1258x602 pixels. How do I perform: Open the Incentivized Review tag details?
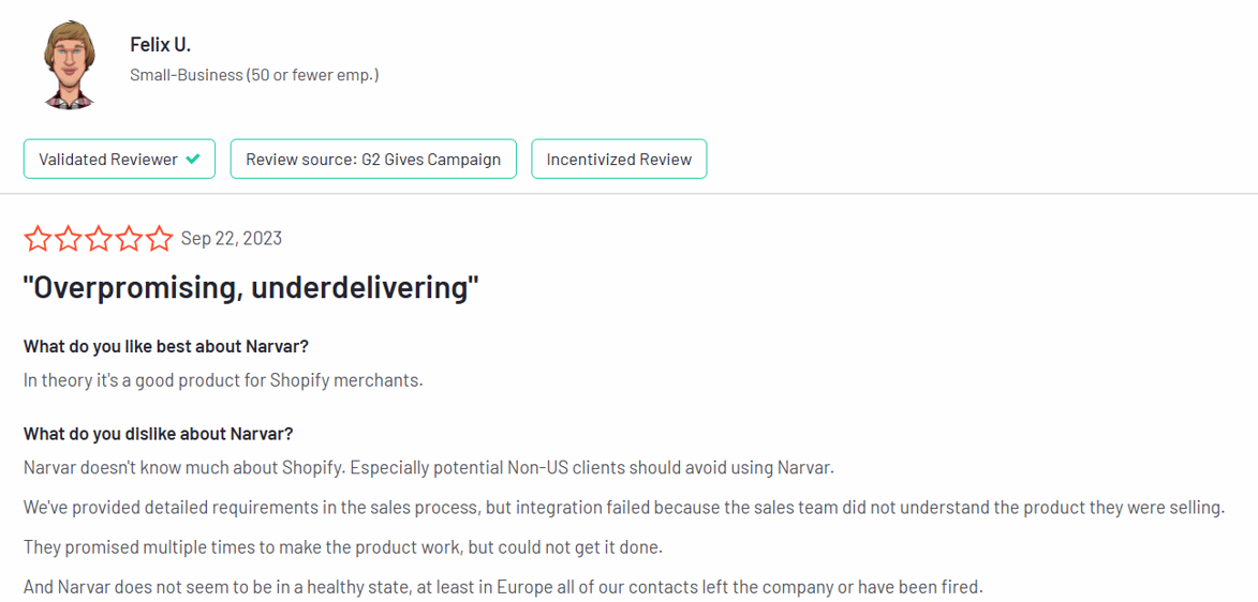618,158
